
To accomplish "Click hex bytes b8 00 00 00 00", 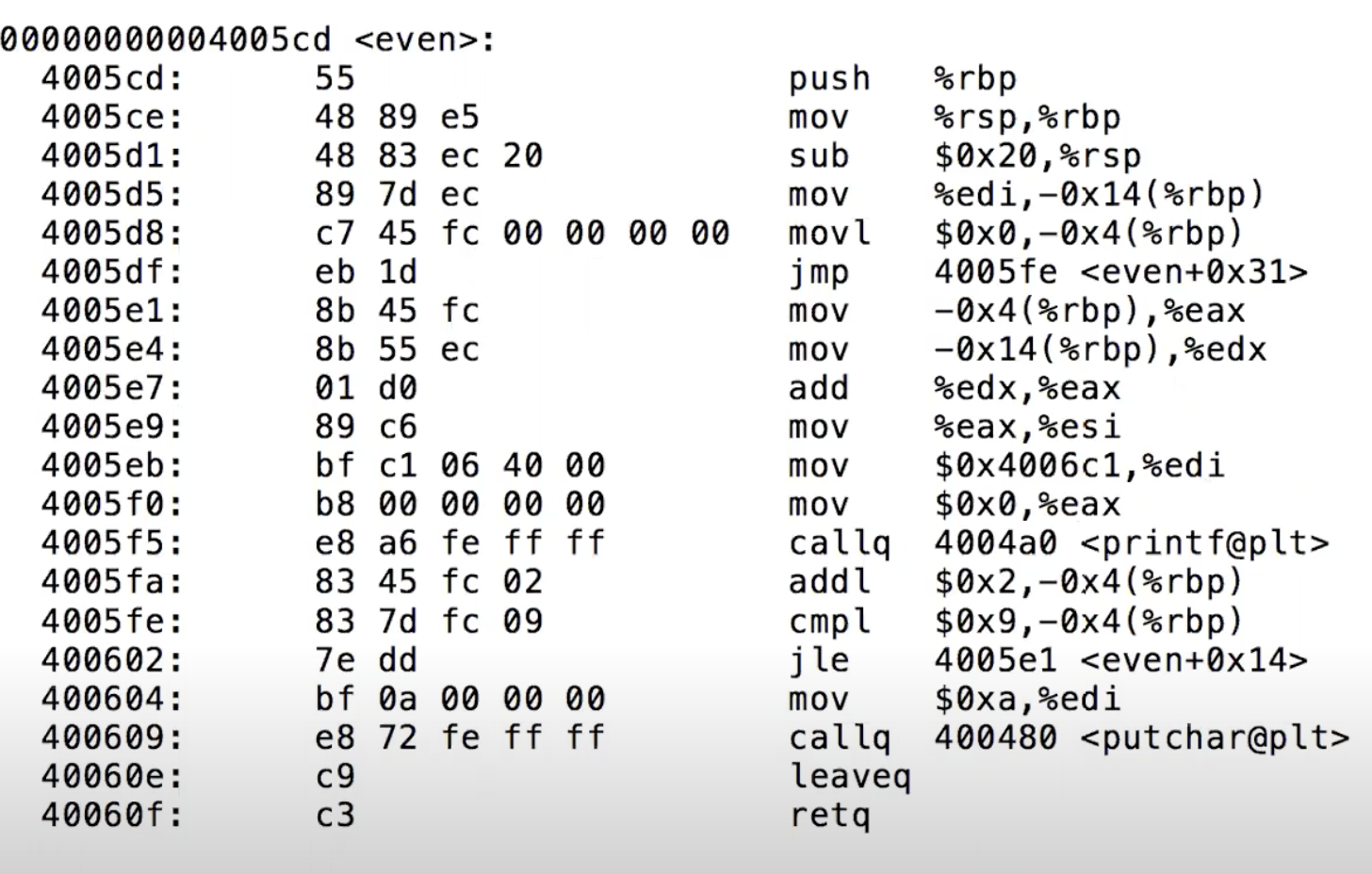I will coord(460,505).
